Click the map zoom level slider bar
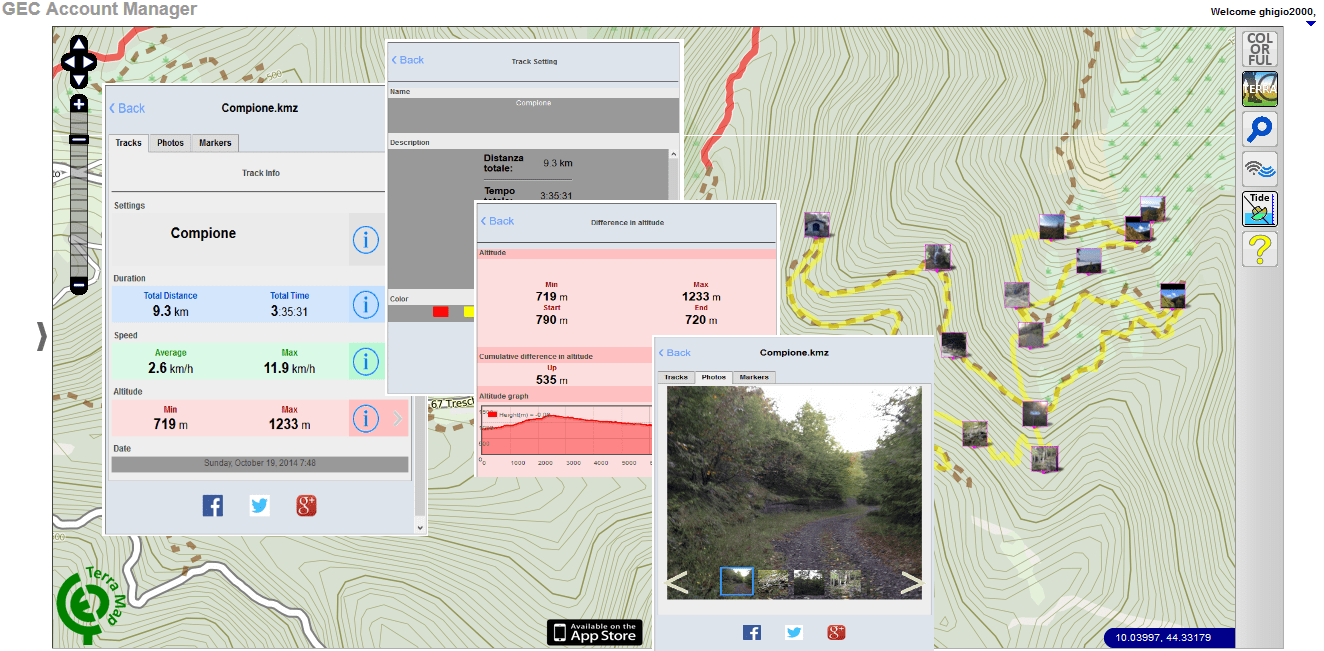This screenshot has width=1324, height=651. (x=79, y=194)
